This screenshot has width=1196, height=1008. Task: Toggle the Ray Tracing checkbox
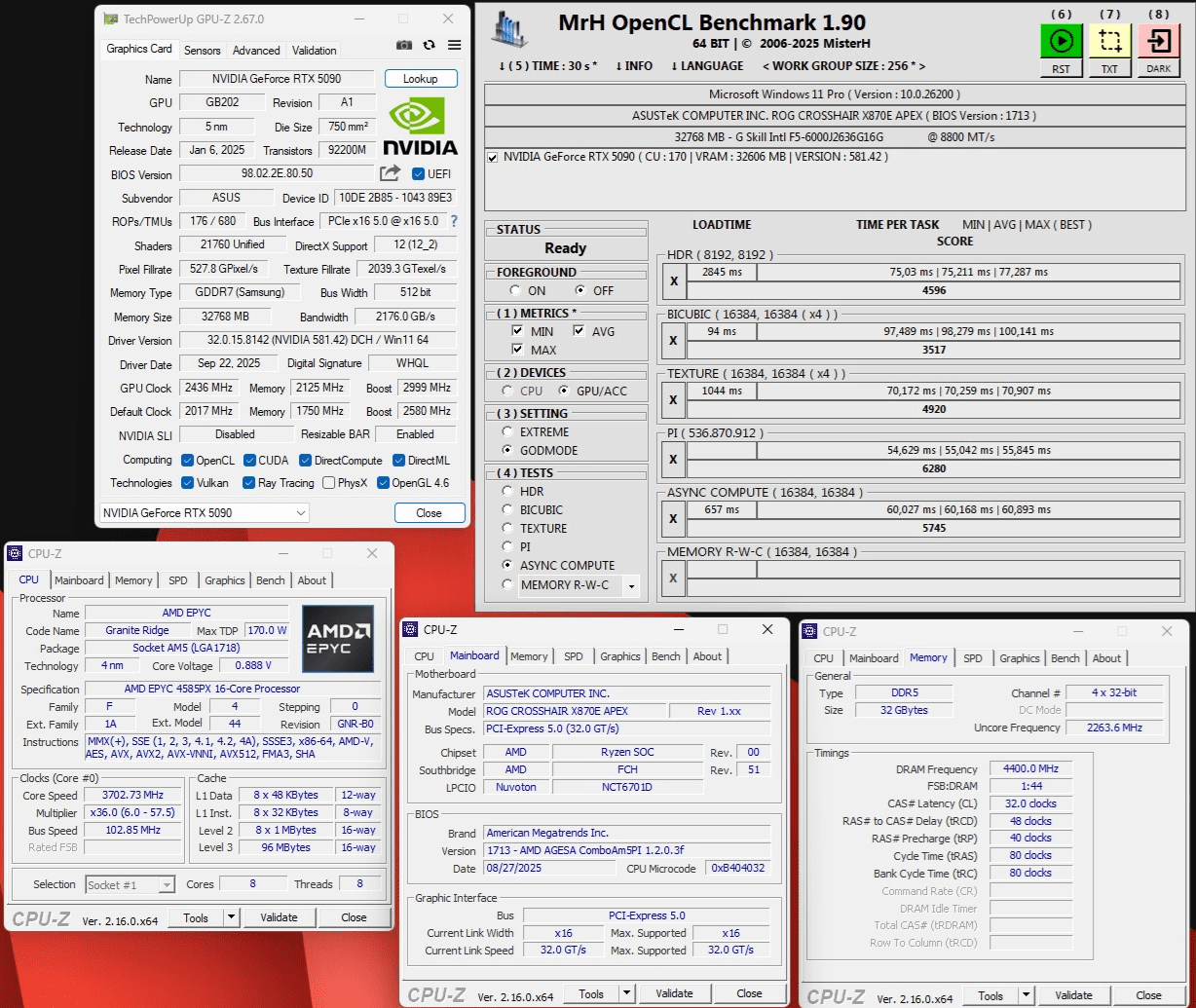point(249,483)
